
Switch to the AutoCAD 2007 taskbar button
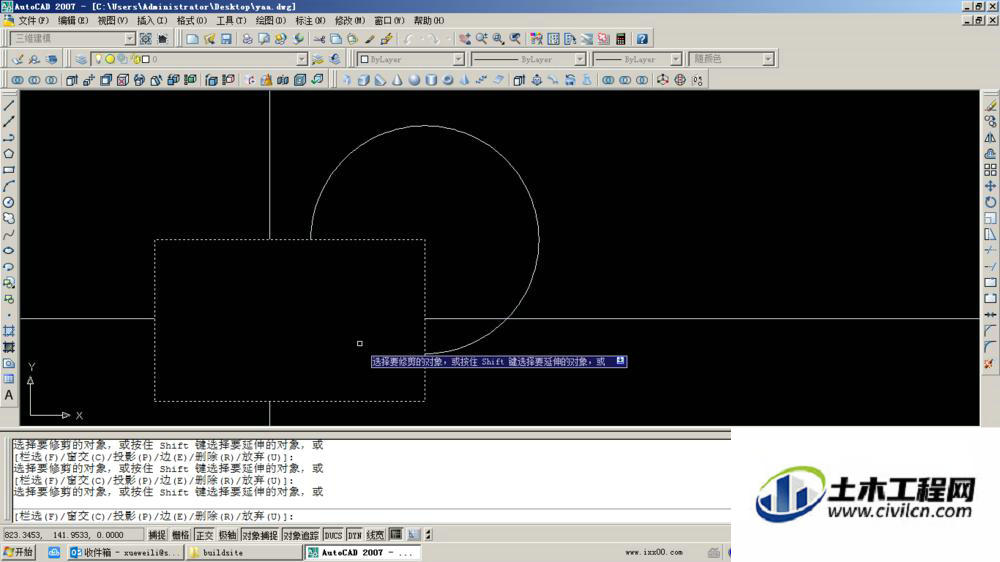click(362, 552)
